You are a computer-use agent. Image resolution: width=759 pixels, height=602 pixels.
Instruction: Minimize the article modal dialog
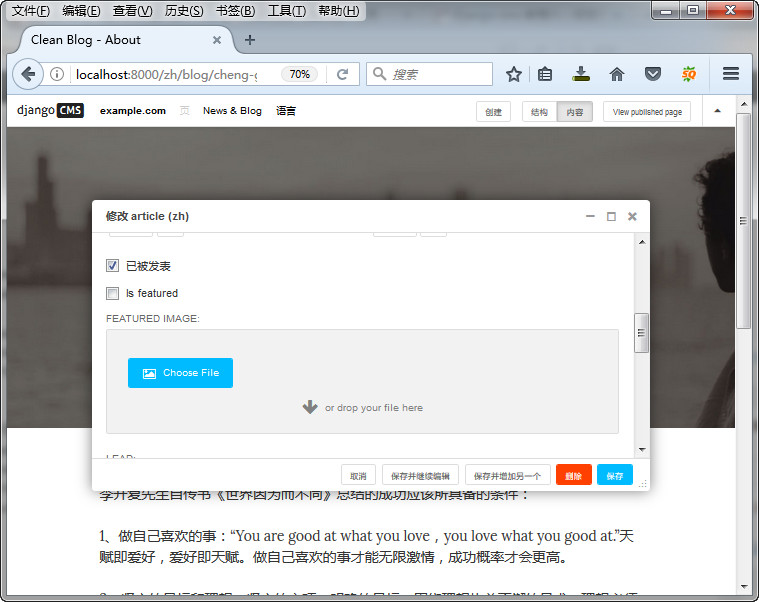(x=590, y=216)
